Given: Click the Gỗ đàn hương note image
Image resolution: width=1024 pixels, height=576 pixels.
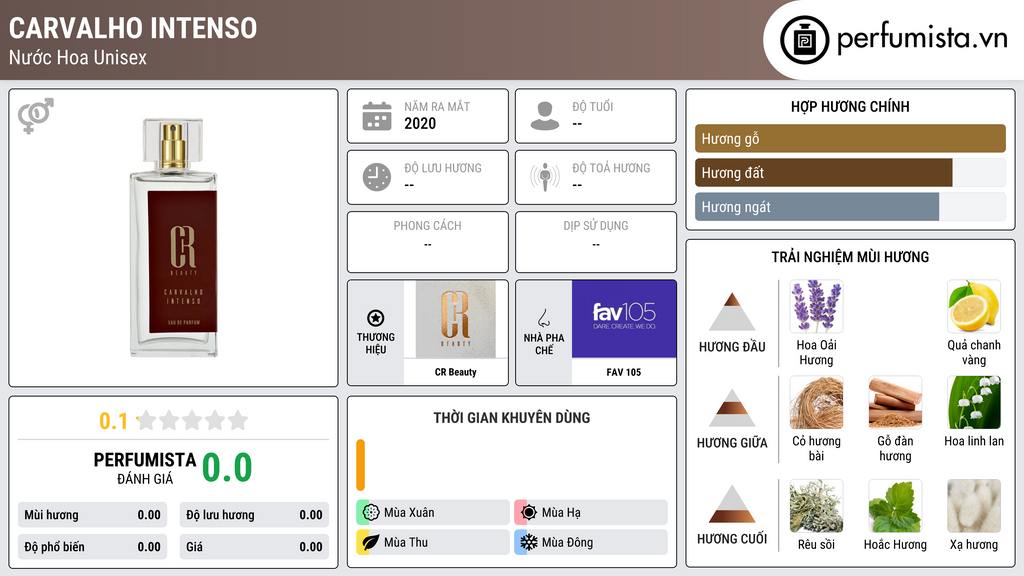Looking at the screenshot, I should click(x=895, y=402).
